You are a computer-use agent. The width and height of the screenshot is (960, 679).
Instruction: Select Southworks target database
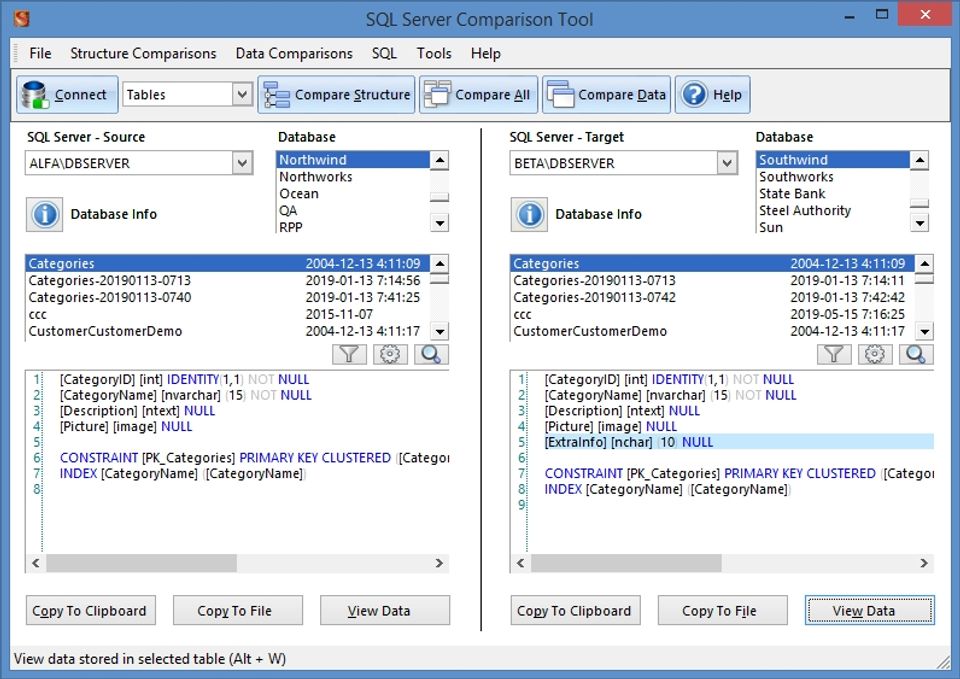tap(833, 177)
